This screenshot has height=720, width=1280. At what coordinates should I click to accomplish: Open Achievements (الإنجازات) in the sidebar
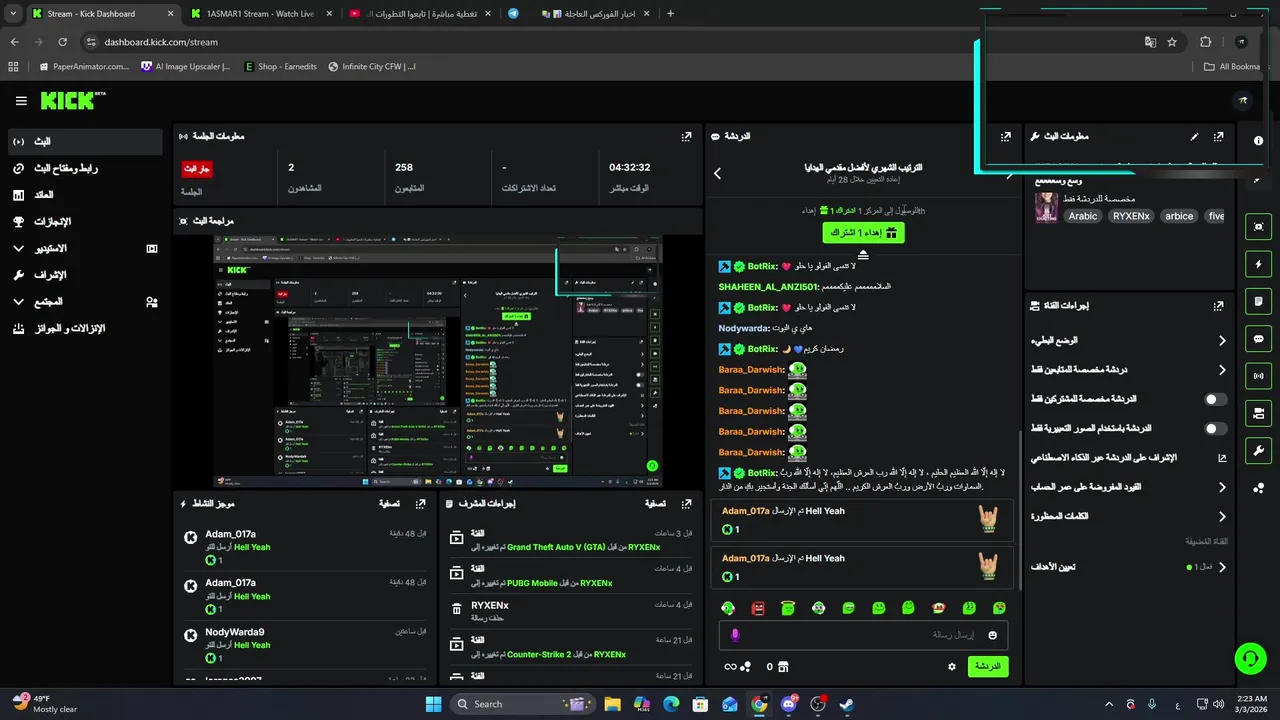(x=84, y=221)
